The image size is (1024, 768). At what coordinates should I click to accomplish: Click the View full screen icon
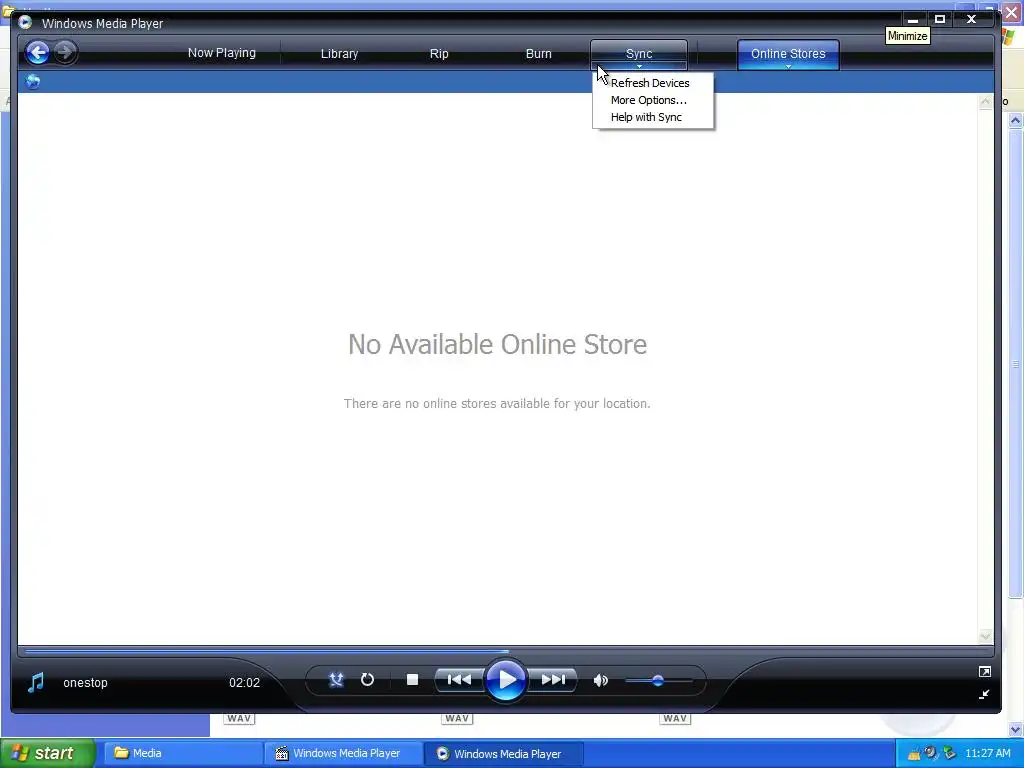pos(985,671)
